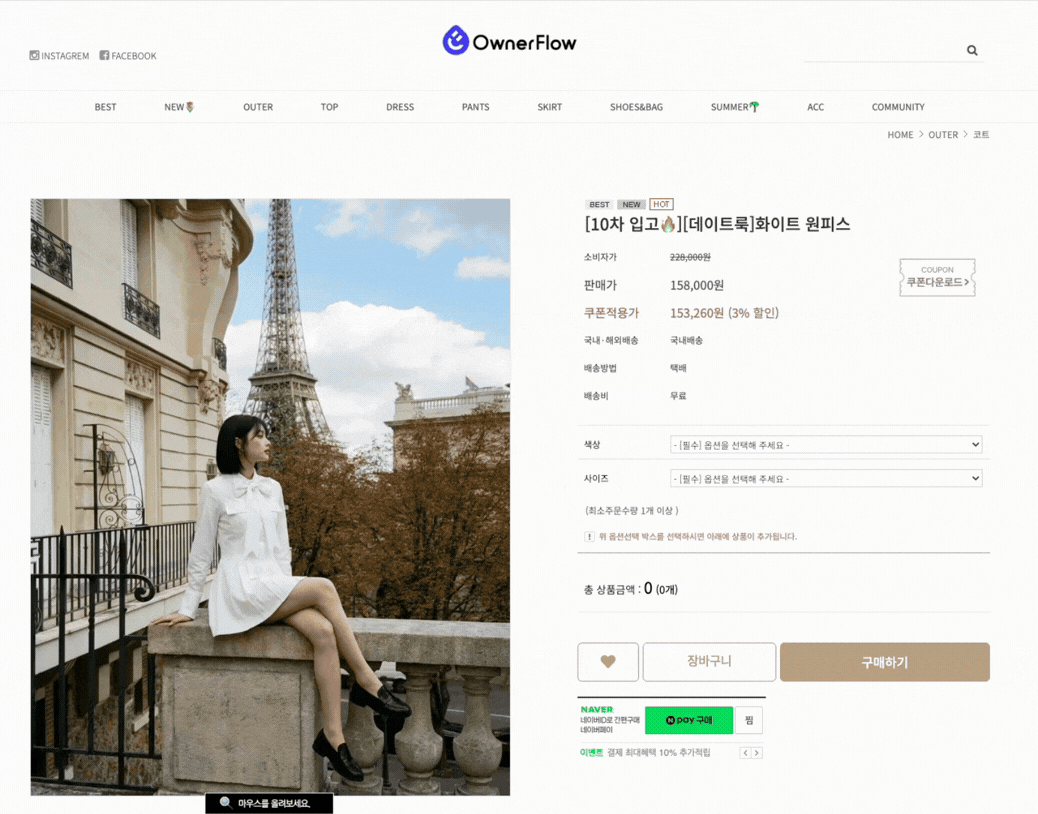1038x814 pixels.
Task: Follow the HOME breadcrumb link
Action: pos(900,134)
